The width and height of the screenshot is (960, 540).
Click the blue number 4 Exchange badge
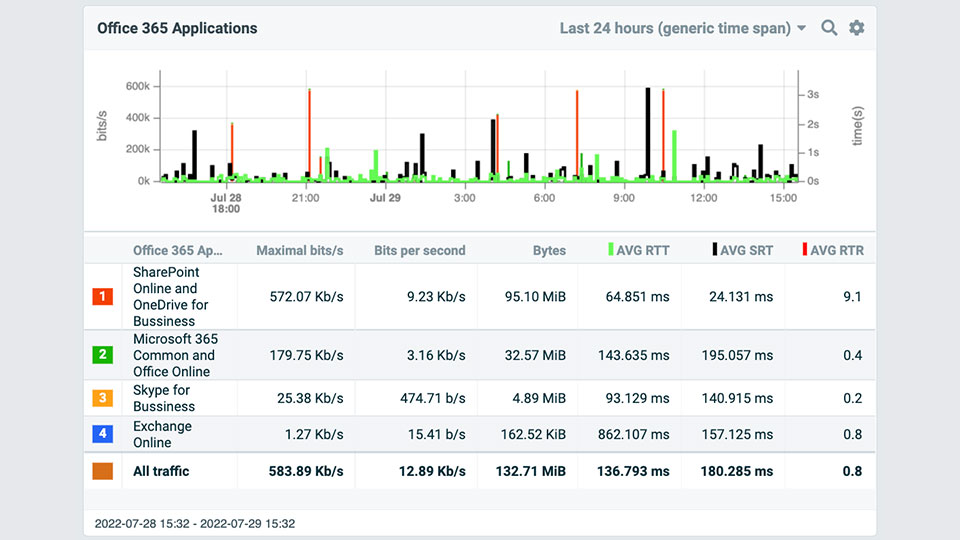point(102,434)
